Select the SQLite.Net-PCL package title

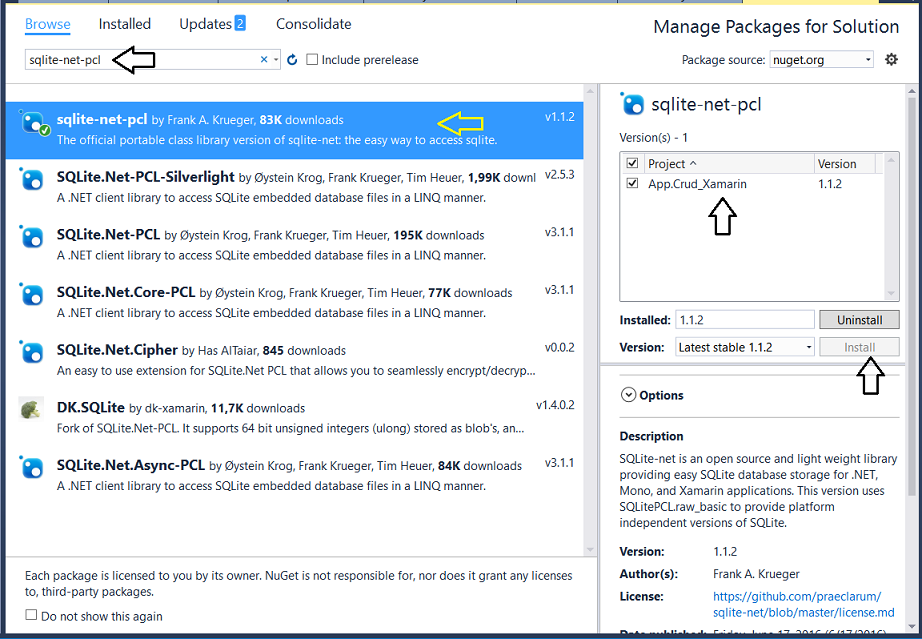[108, 235]
